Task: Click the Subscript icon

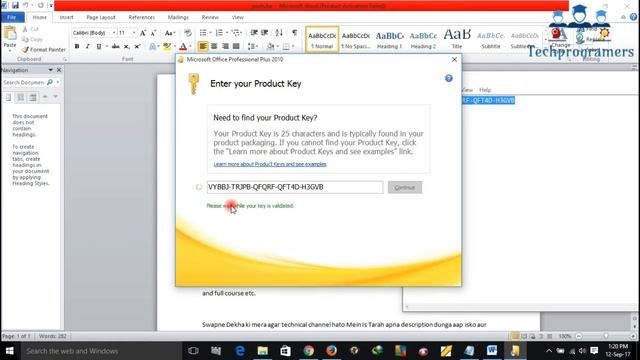Action: (127, 47)
